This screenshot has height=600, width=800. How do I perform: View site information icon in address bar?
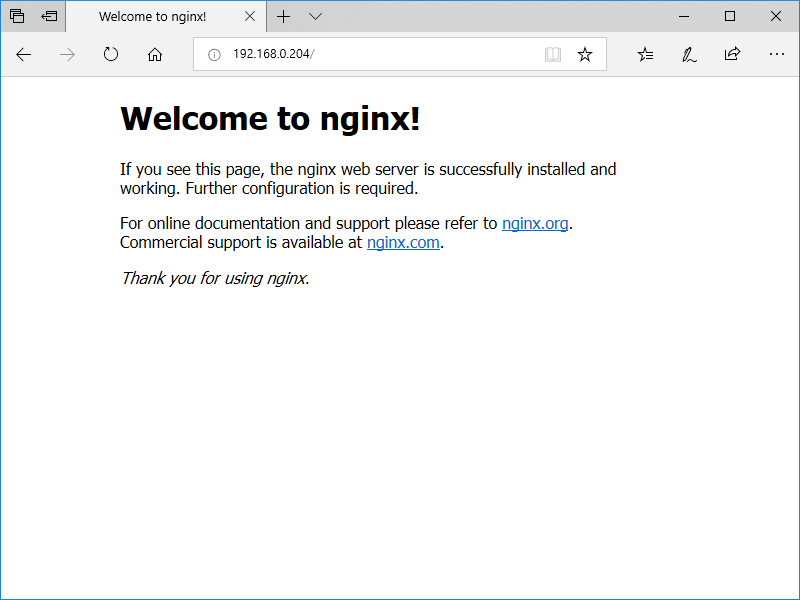coord(214,54)
